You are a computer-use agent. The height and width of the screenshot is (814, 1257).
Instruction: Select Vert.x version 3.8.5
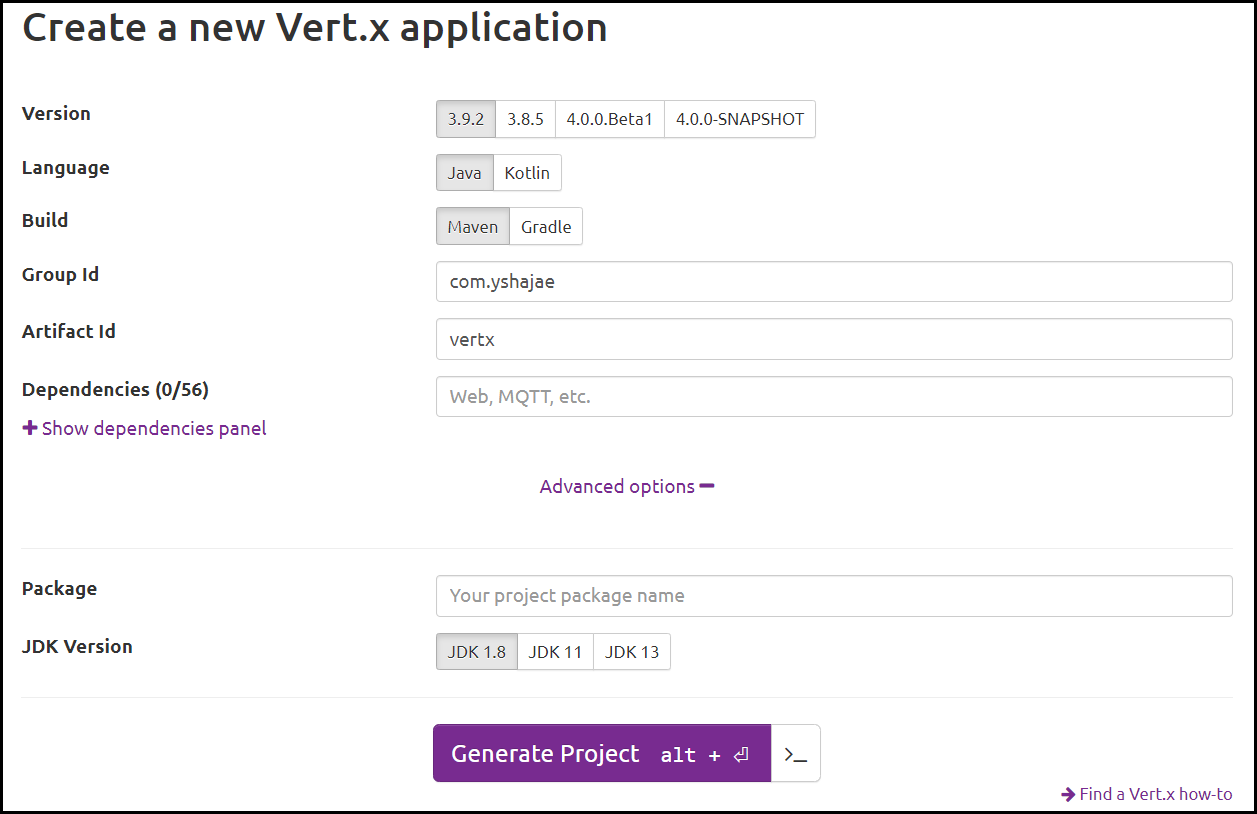point(525,119)
